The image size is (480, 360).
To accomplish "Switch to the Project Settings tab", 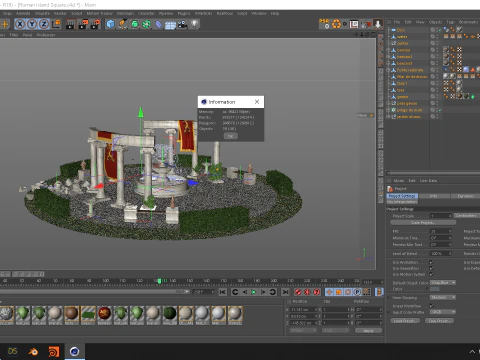I will coord(402,196).
